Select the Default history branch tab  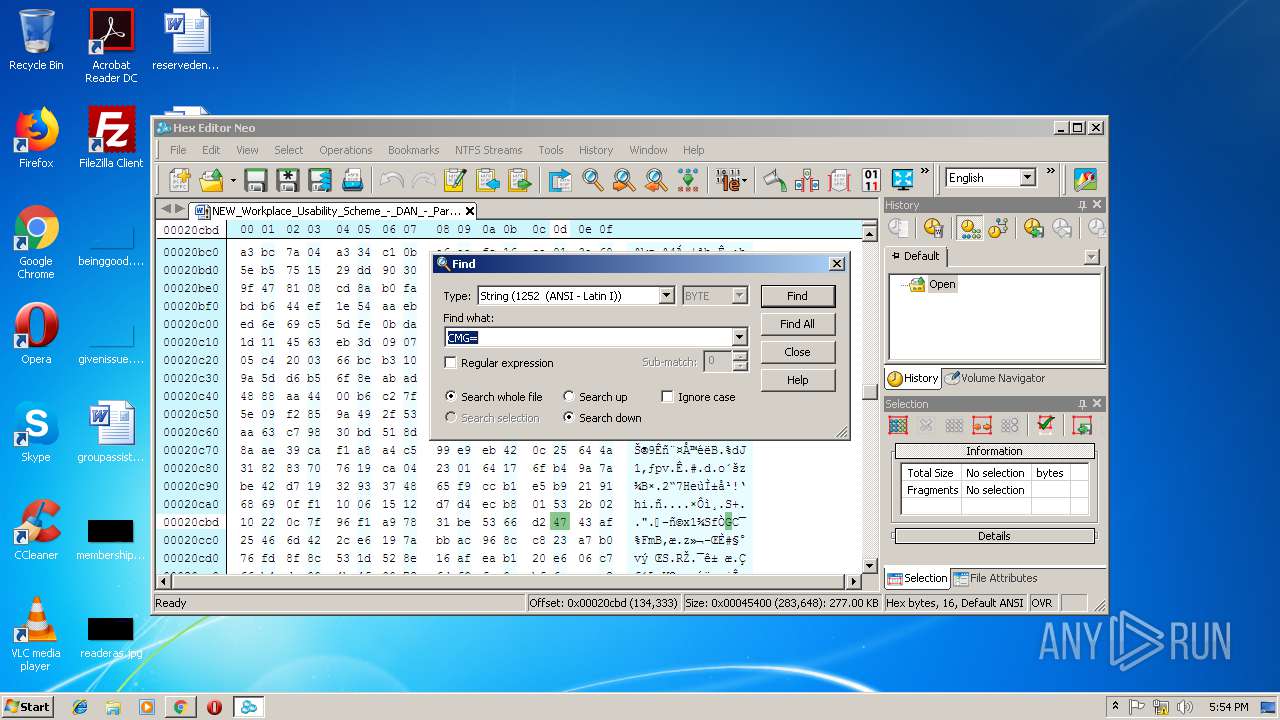click(915, 256)
